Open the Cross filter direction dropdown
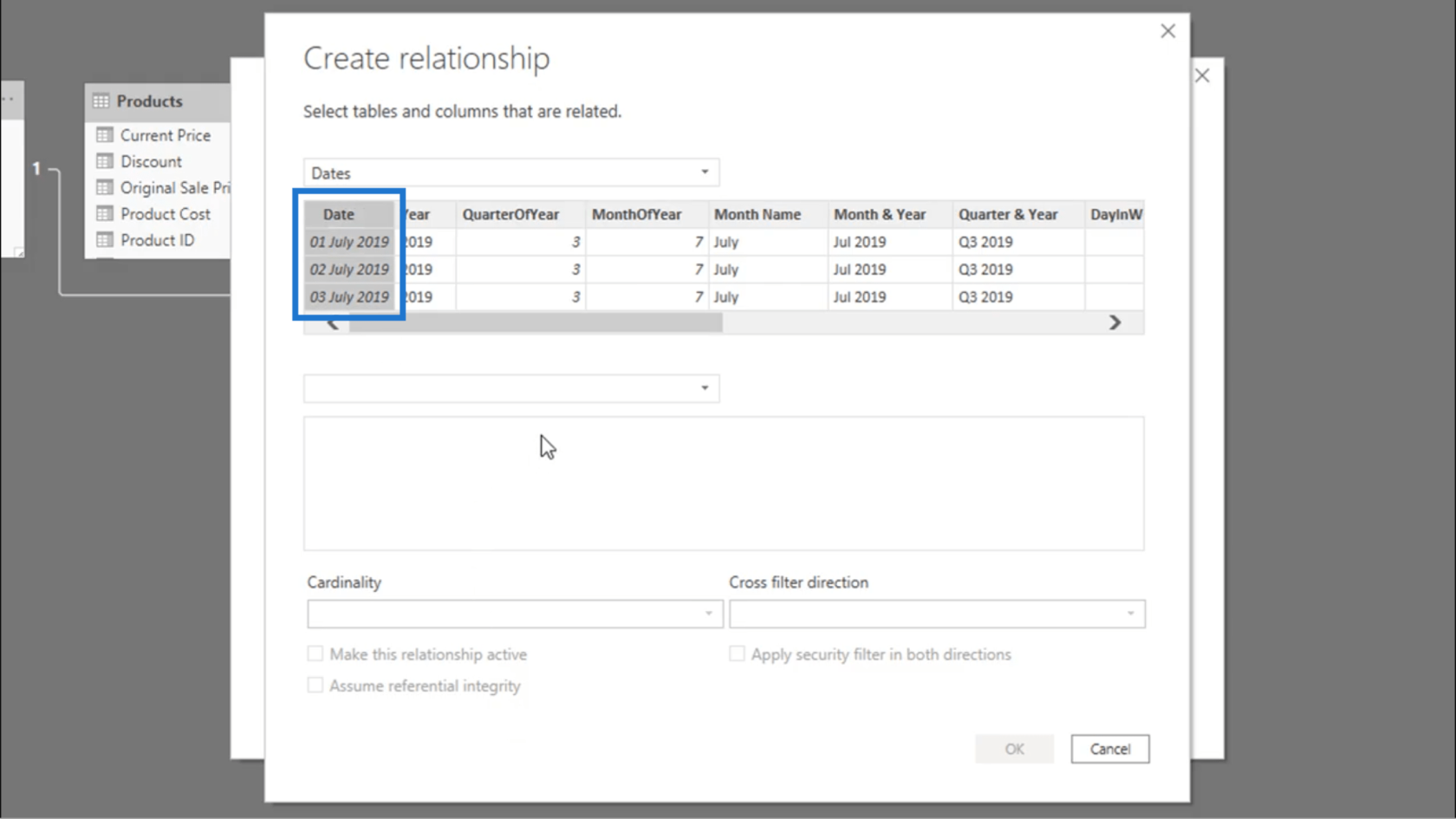 point(937,614)
